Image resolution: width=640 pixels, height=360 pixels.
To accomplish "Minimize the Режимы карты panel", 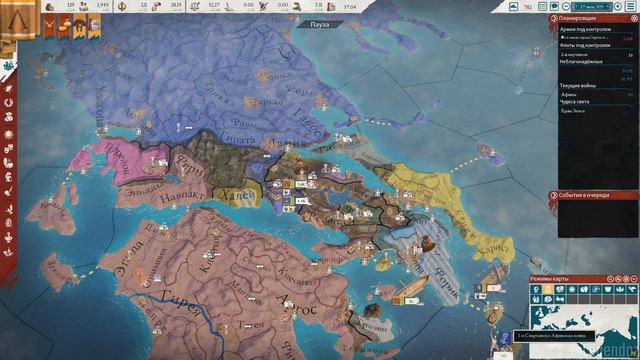I will pyautogui.click(x=634, y=279).
